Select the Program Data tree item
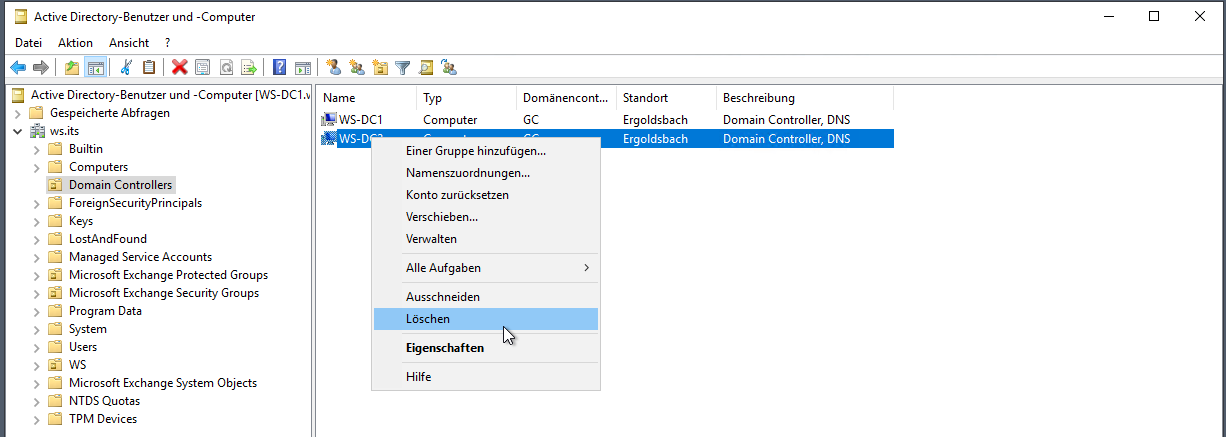Image resolution: width=1226 pixels, height=437 pixels. (105, 311)
